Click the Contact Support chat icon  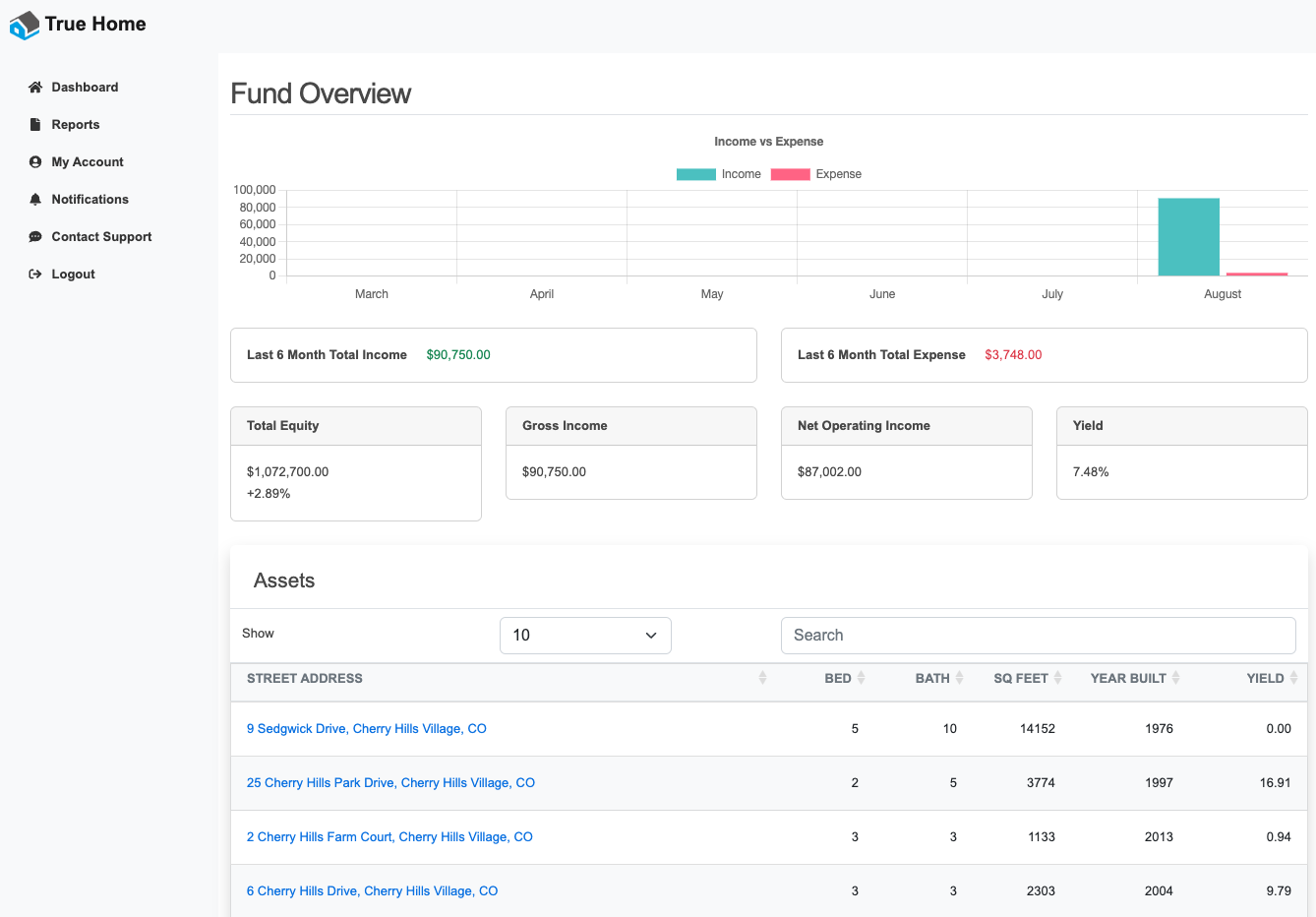coord(35,237)
